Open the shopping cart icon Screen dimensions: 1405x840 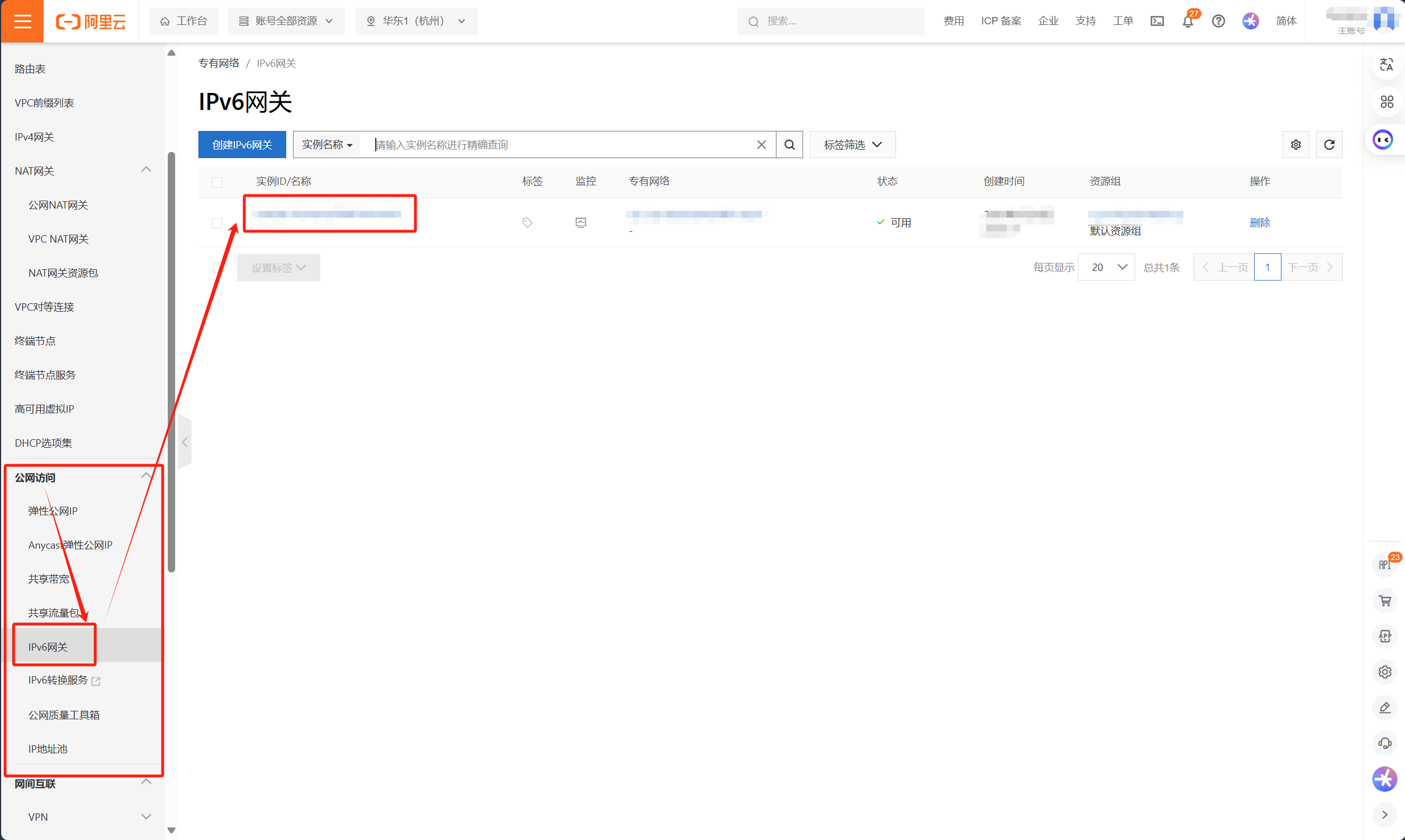tap(1385, 601)
